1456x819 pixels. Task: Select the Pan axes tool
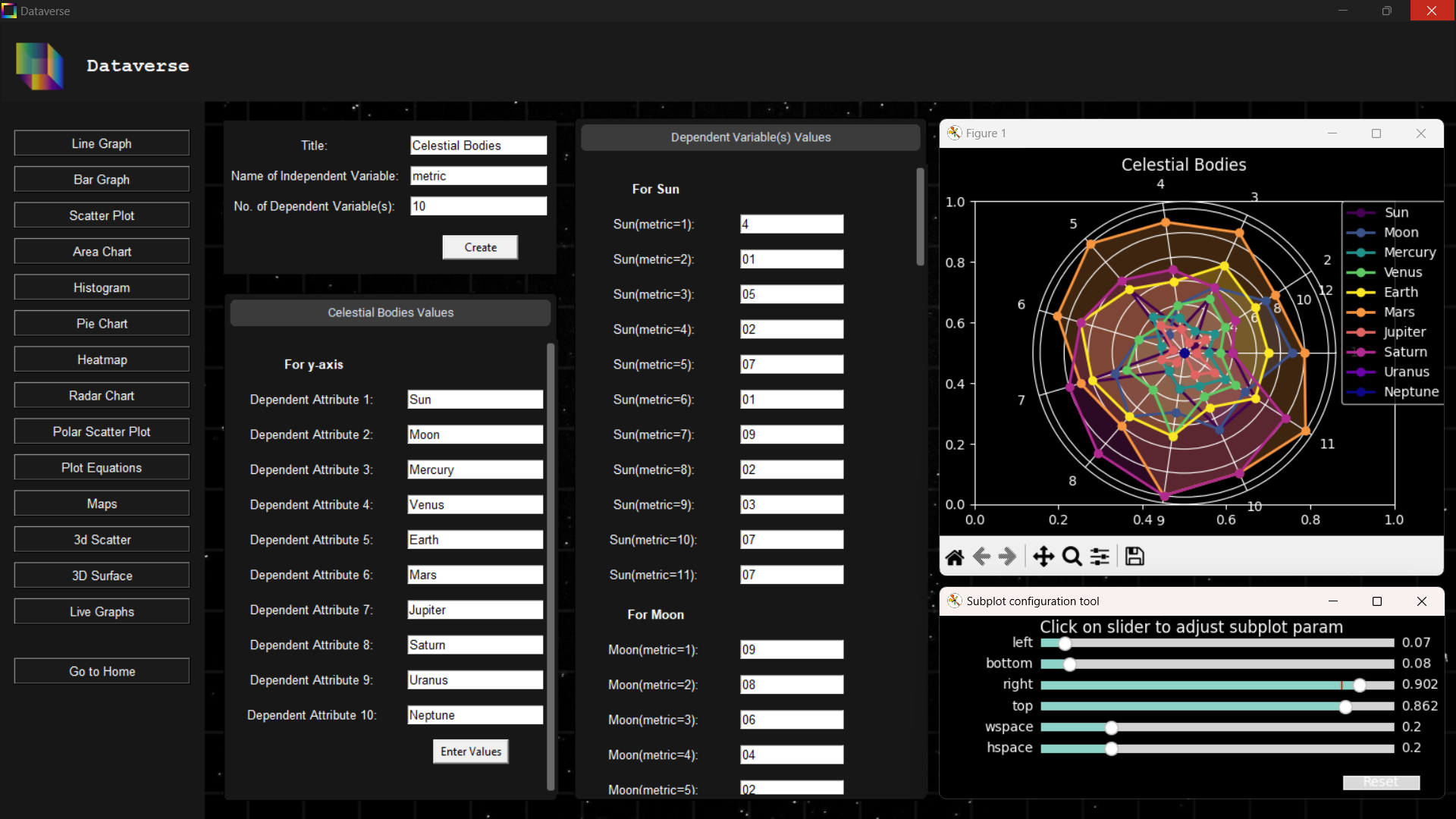point(1043,557)
